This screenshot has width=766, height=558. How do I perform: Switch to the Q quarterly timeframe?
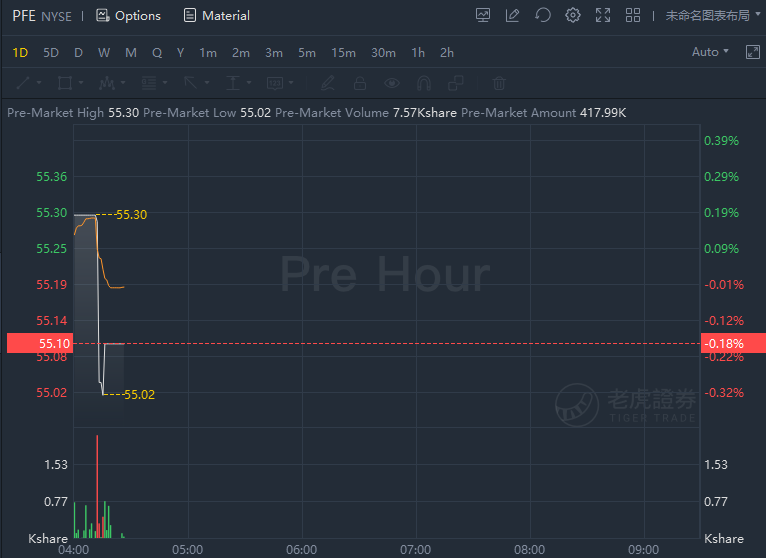point(157,53)
